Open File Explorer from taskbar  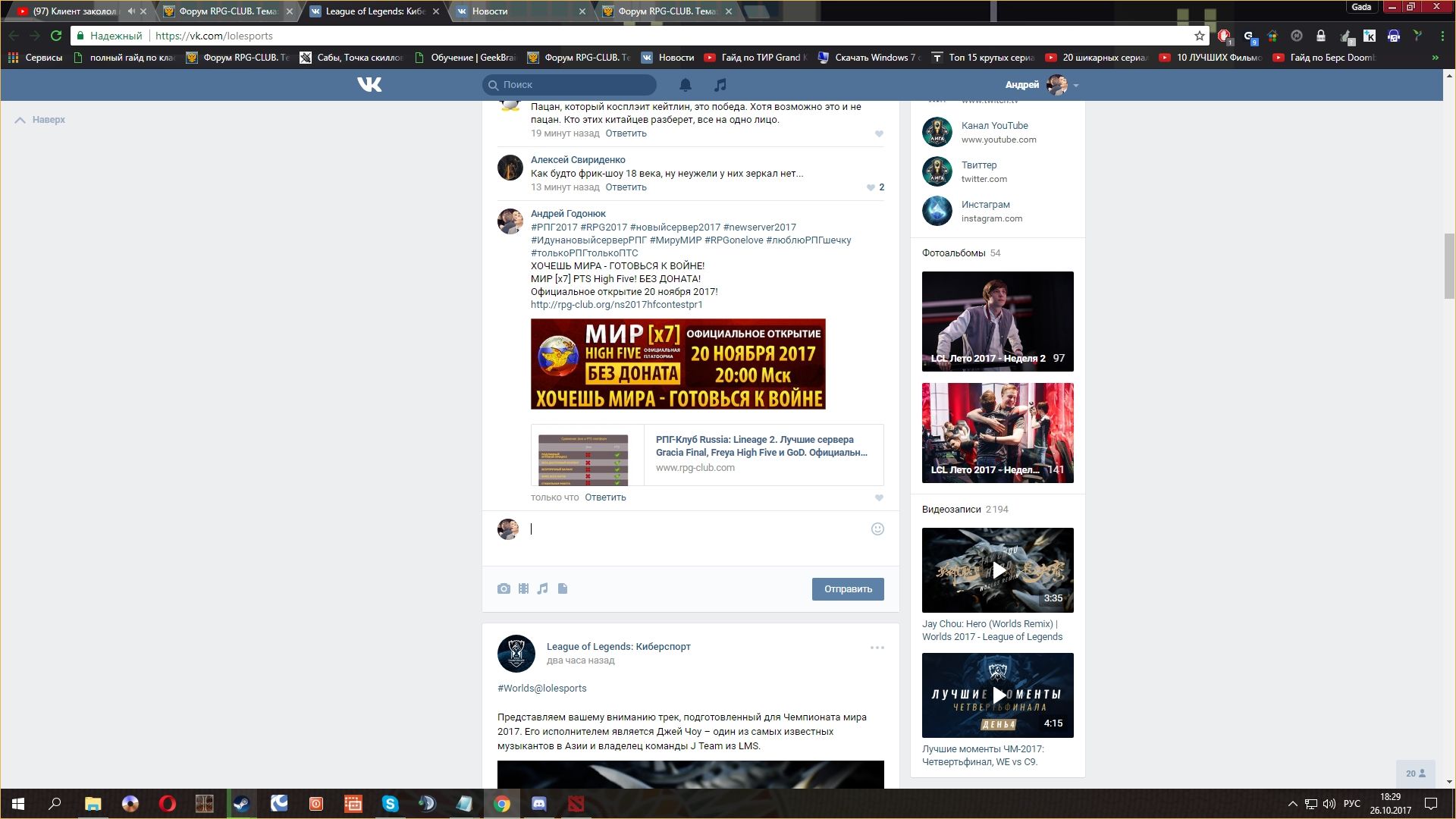click(x=93, y=804)
